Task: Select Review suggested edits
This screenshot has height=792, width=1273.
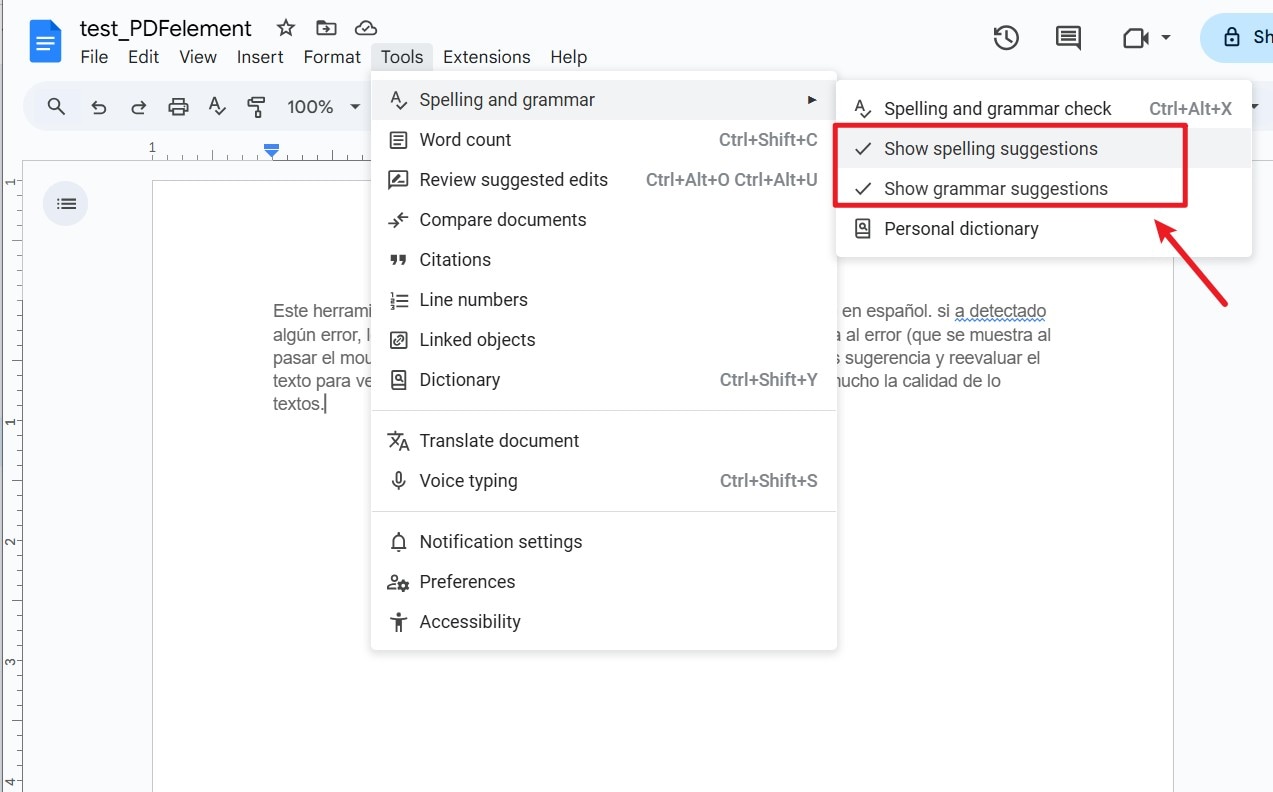Action: click(604, 180)
